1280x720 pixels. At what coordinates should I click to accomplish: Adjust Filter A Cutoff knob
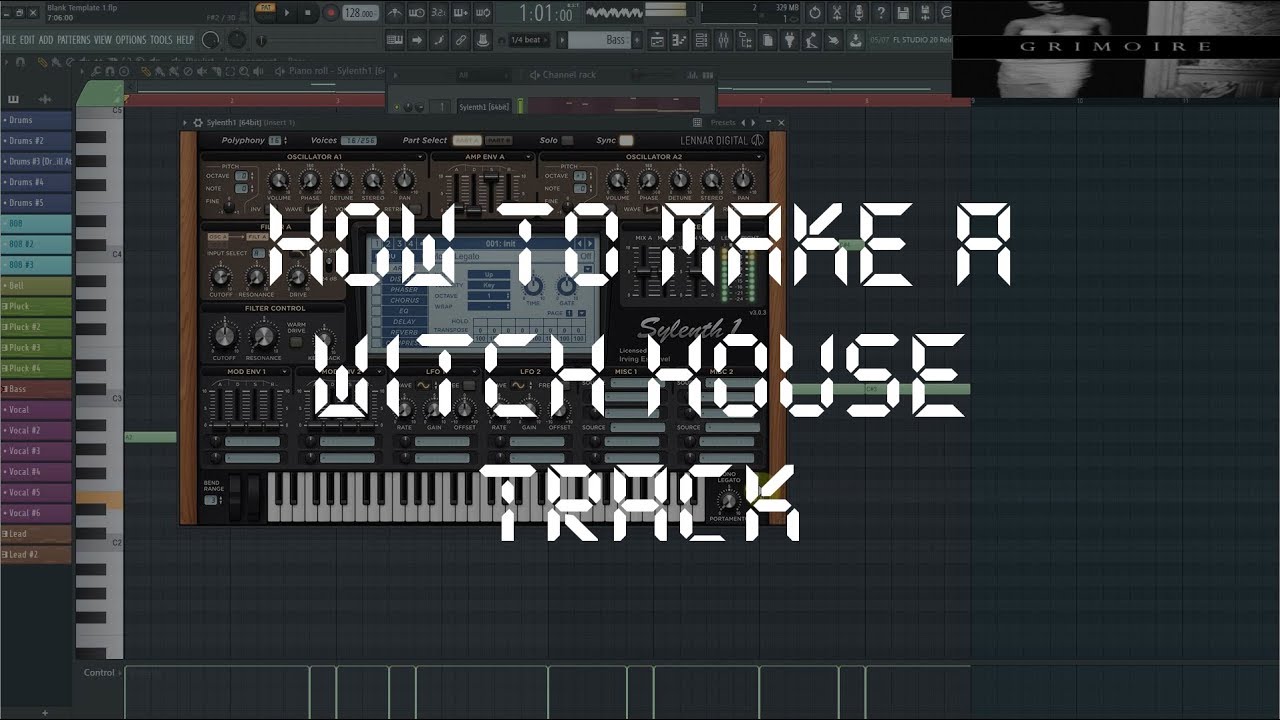coord(220,277)
